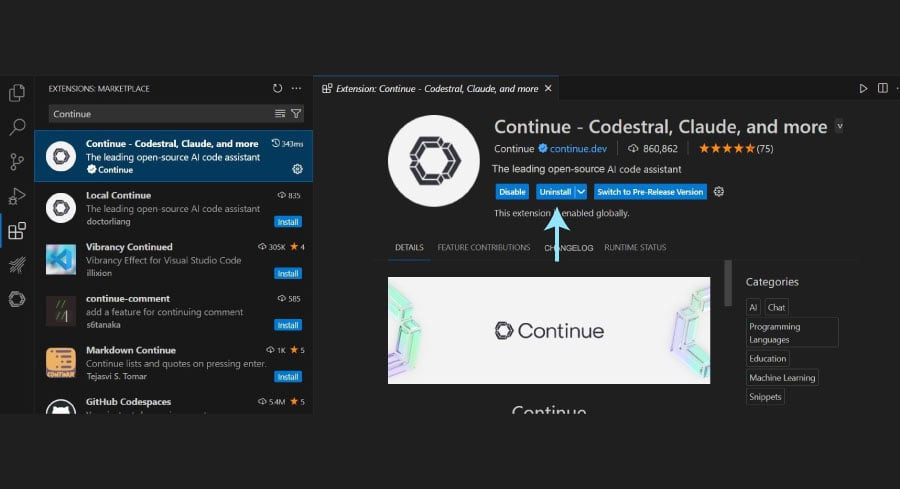Clear the extension search results
The width and height of the screenshot is (900, 489).
pos(280,114)
